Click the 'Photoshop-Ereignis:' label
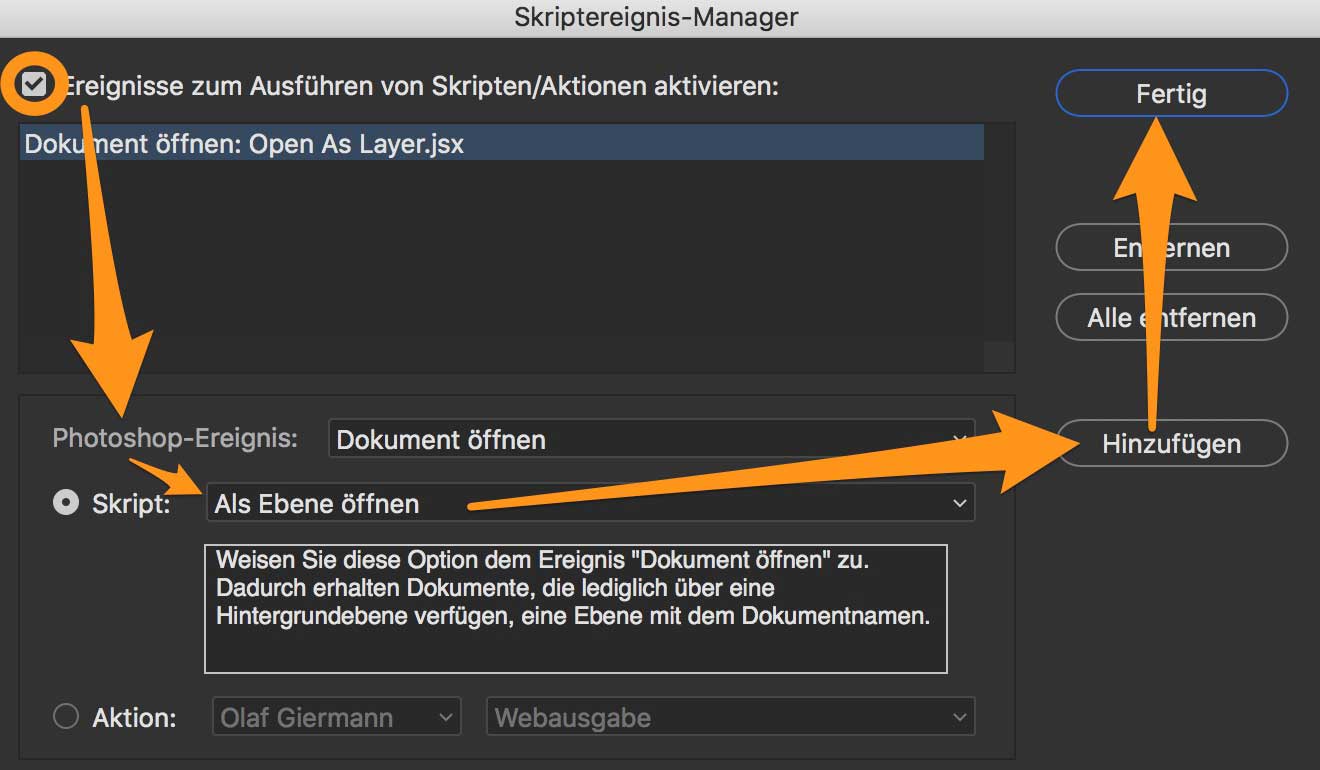 click(175, 438)
